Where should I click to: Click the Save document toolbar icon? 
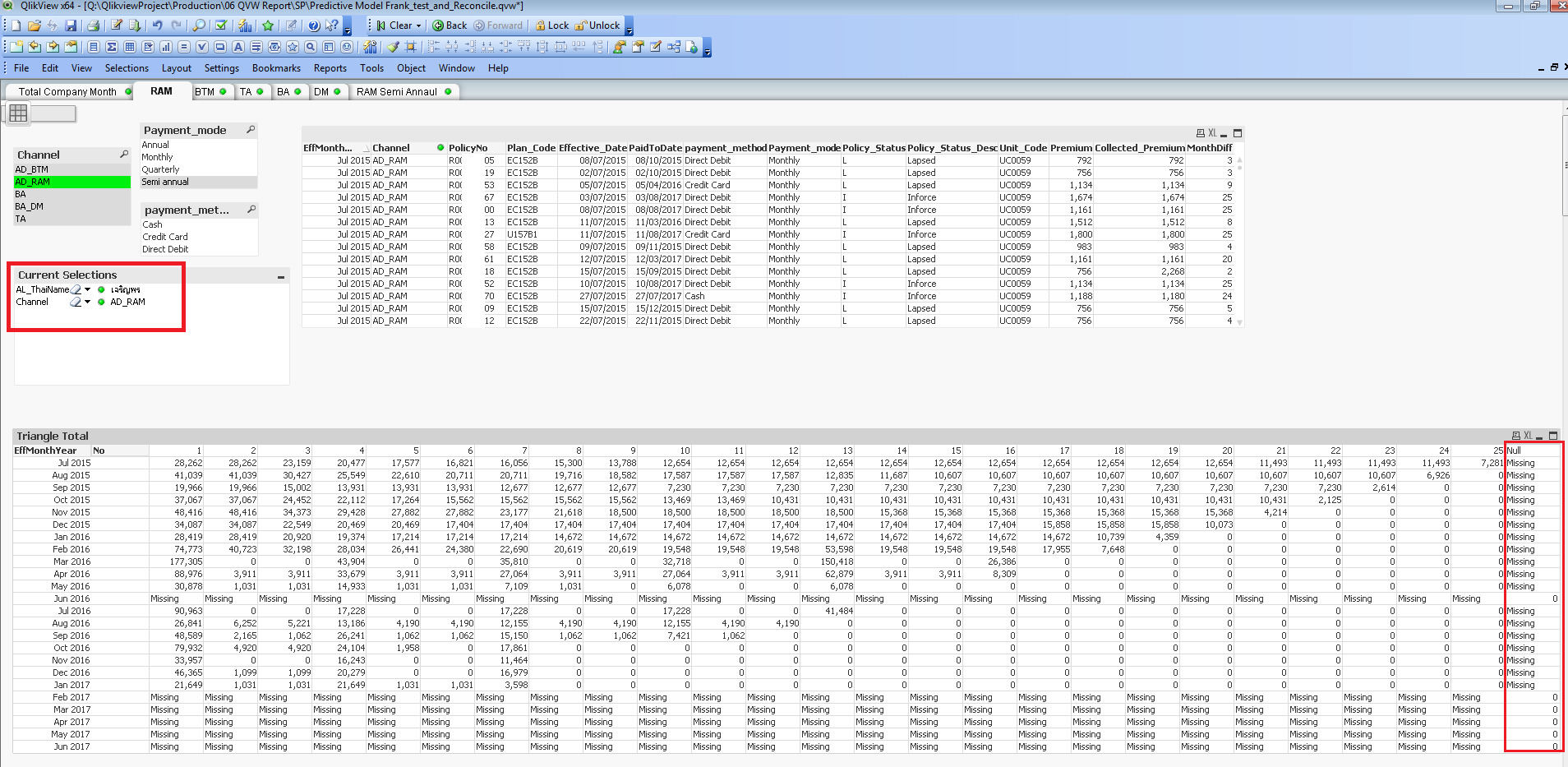(x=71, y=25)
